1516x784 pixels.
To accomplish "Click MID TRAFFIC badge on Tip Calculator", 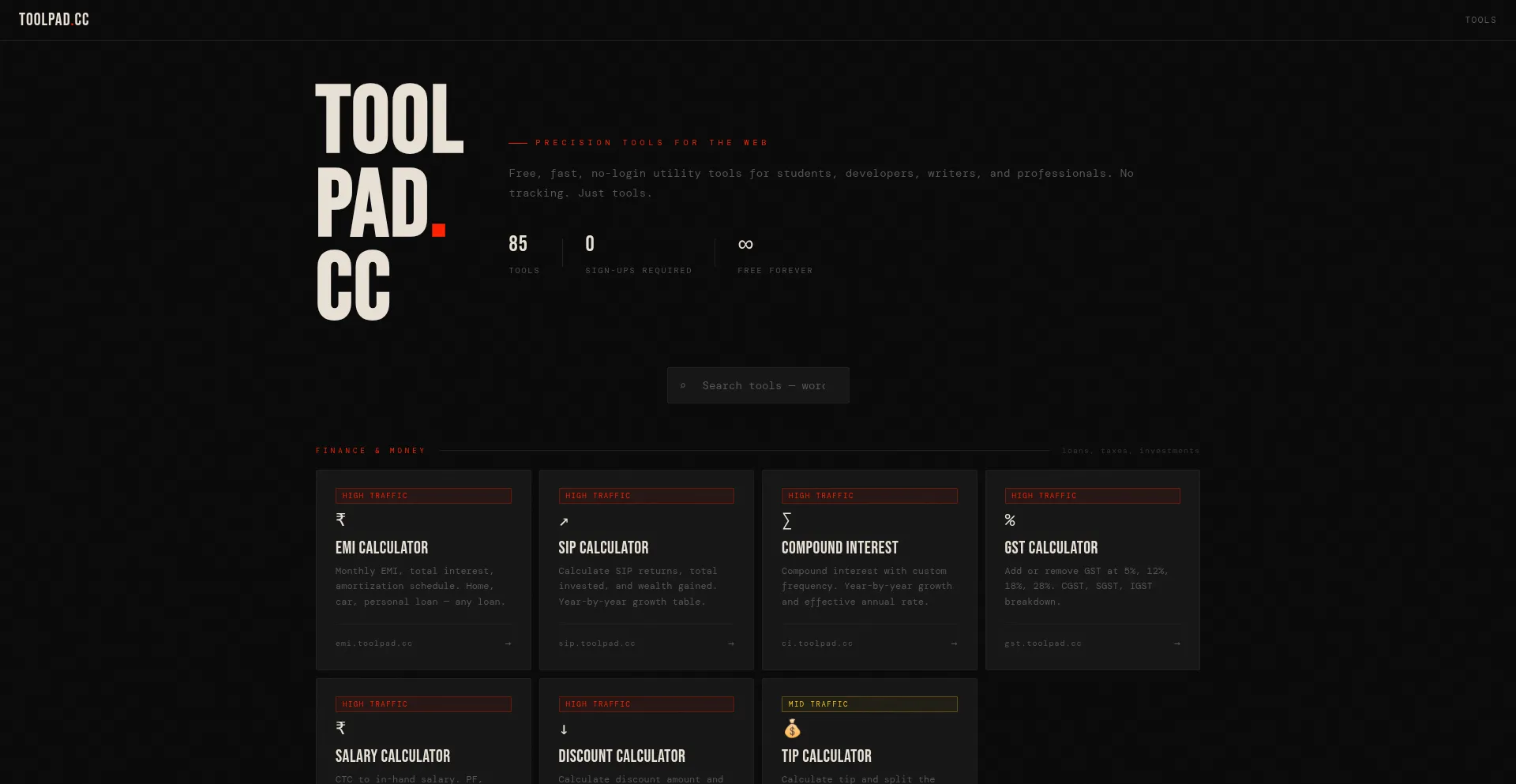I will [x=869, y=704].
